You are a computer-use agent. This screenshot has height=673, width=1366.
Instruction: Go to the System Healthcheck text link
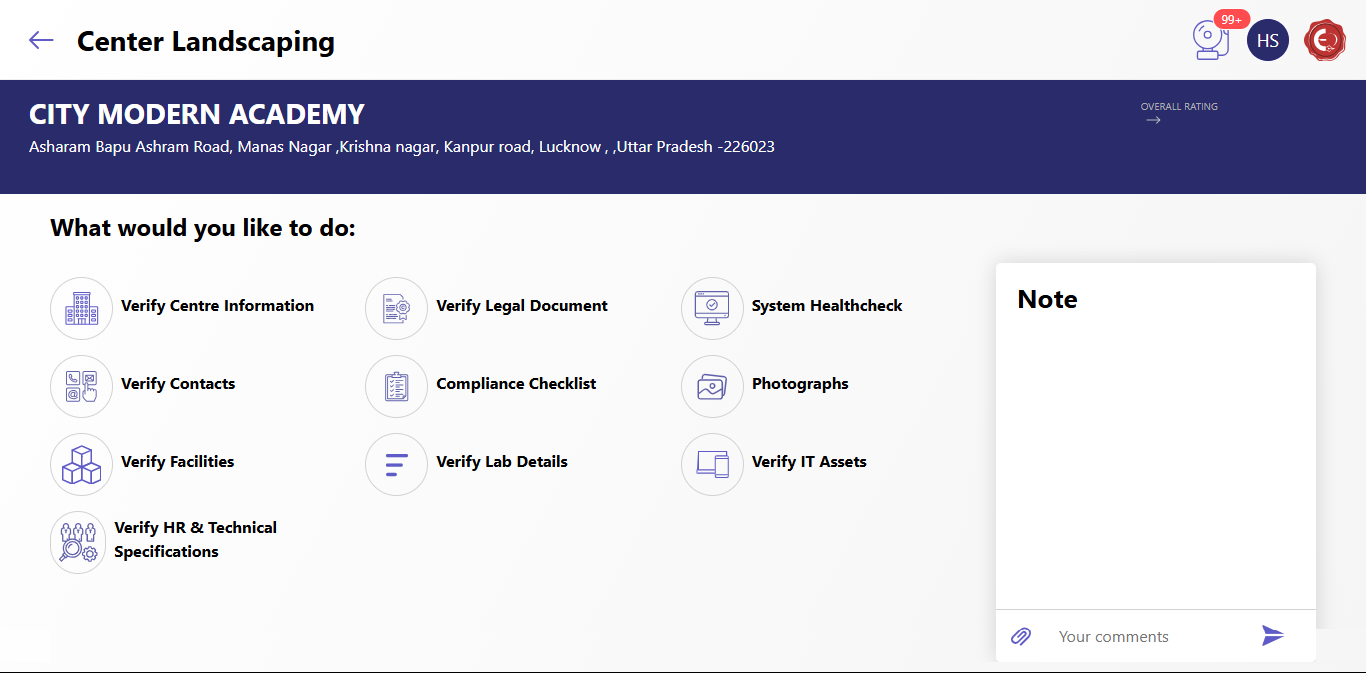[x=826, y=306]
